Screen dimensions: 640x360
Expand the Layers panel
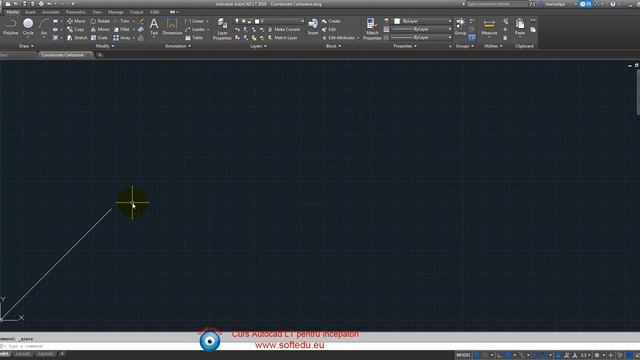coord(258,46)
